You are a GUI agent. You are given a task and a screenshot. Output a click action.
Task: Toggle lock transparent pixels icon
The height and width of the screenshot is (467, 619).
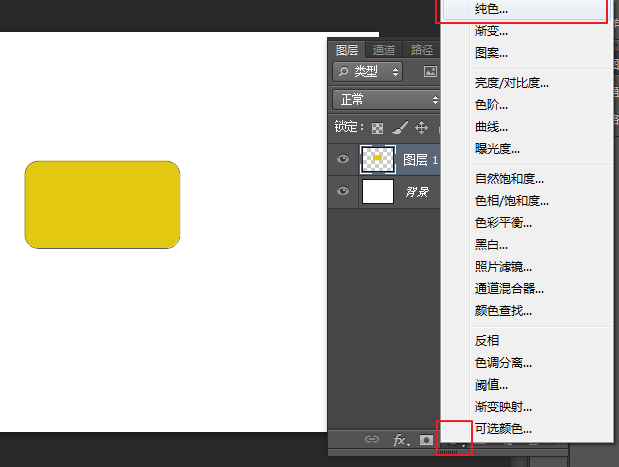click(x=377, y=128)
